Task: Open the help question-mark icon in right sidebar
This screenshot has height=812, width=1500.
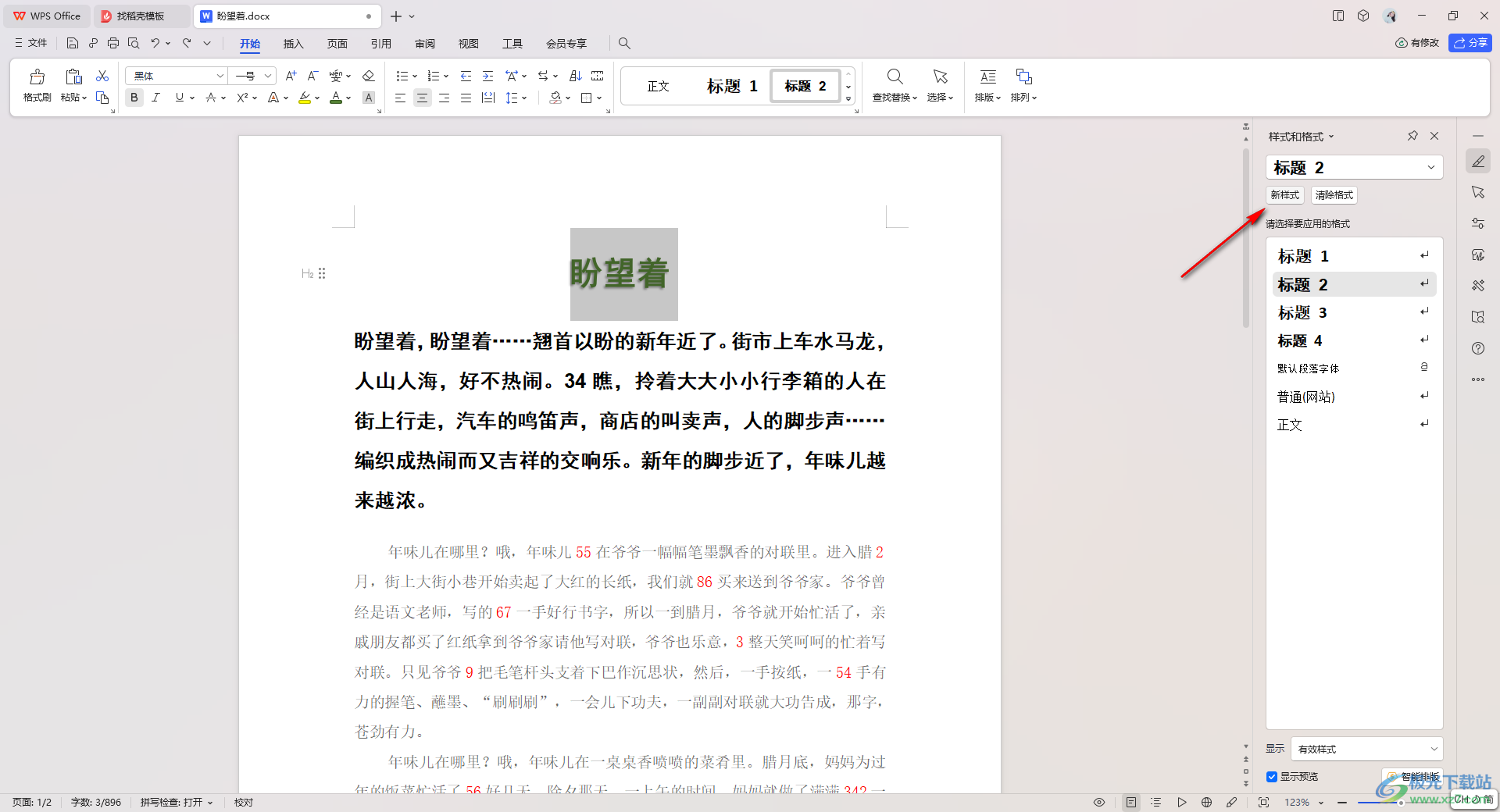Action: (x=1478, y=348)
